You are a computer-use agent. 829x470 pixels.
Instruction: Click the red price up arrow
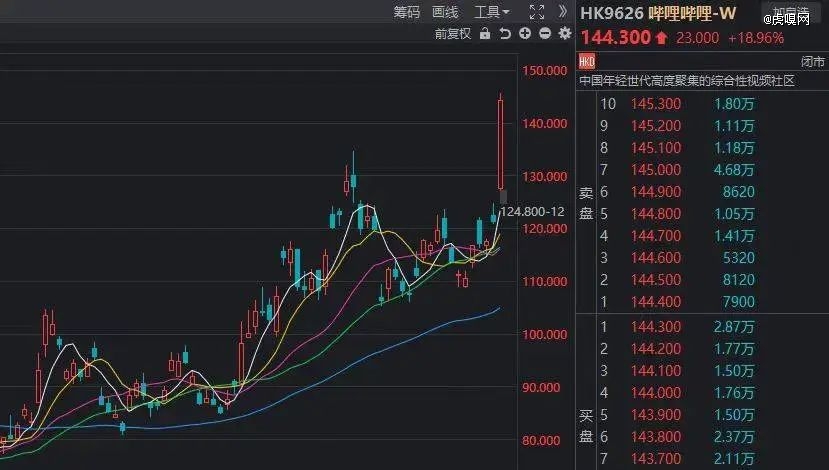[x=661, y=38]
